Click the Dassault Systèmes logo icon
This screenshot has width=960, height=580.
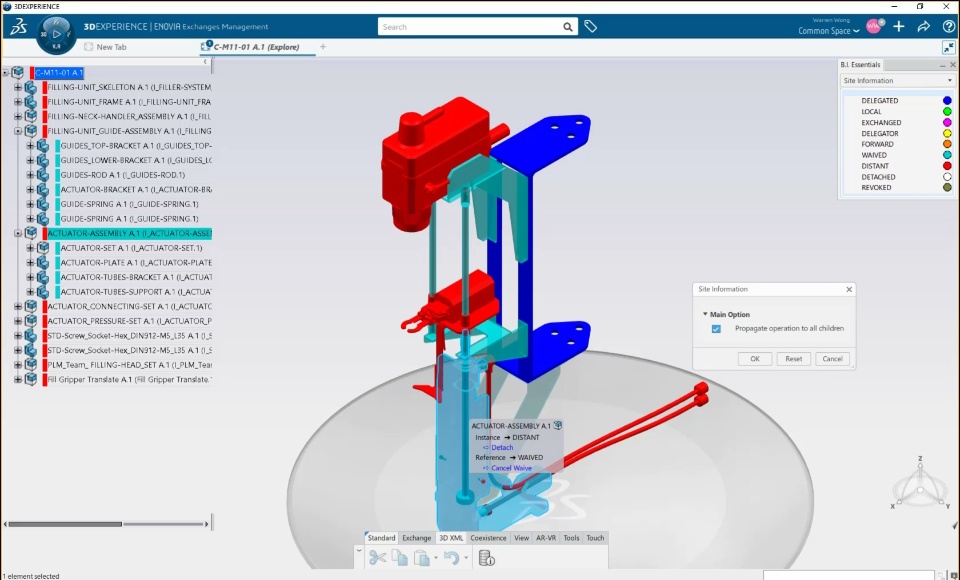[18, 27]
